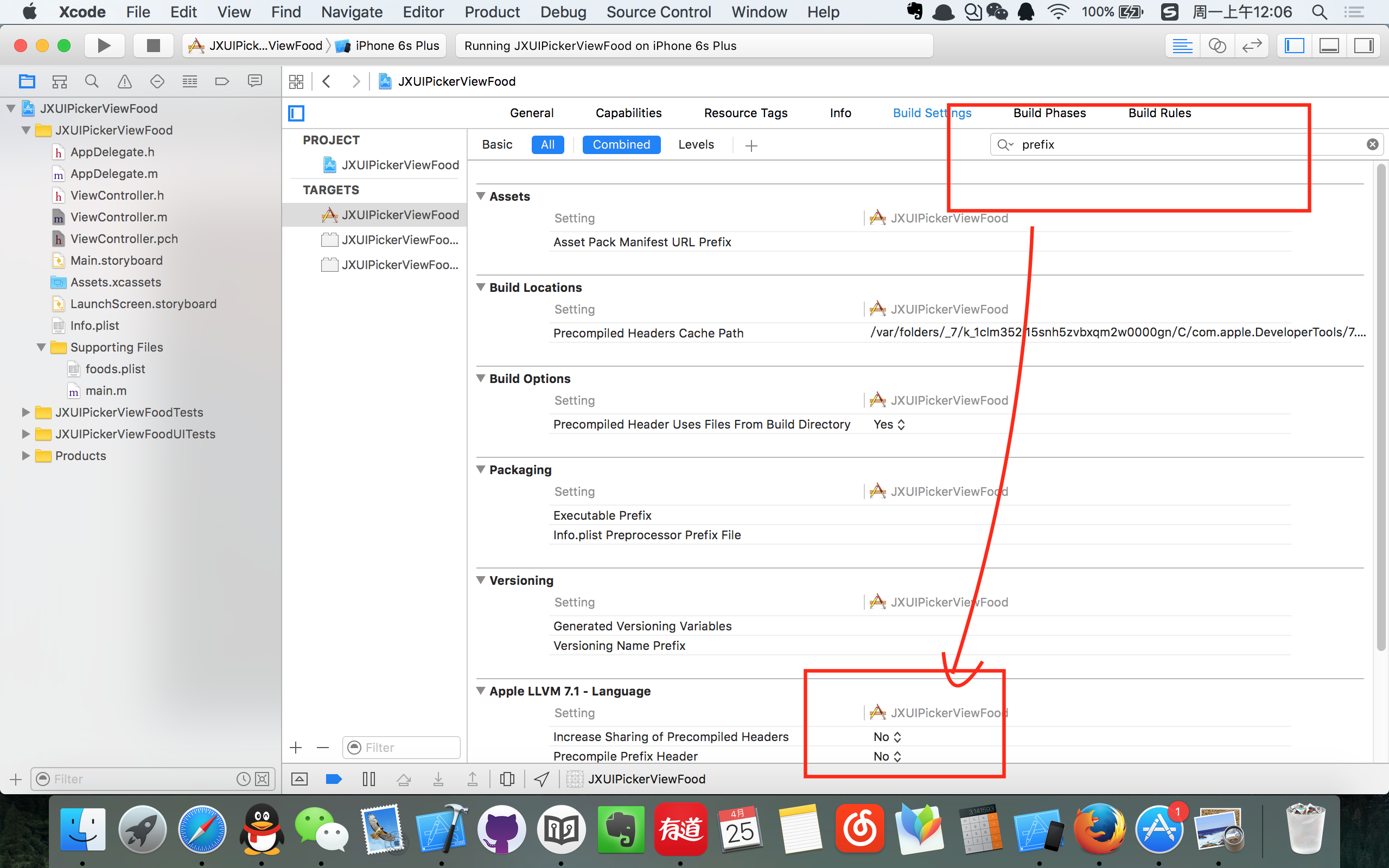Show the Assistant editor

coord(1217,46)
